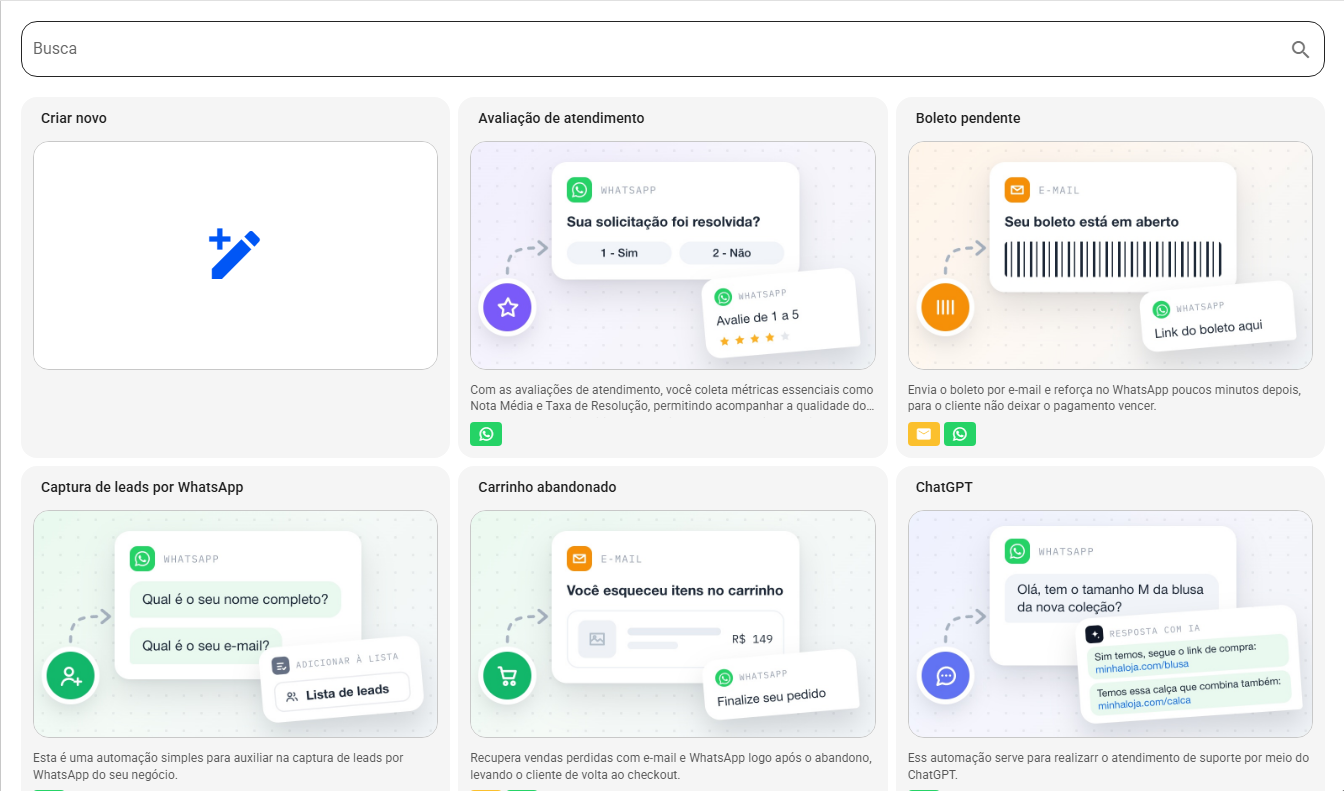Image resolution: width=1344 pixels, height=791 pixels.
Task: Click the "Avalie de 1 a 5" text
Action: click(757, 318)
